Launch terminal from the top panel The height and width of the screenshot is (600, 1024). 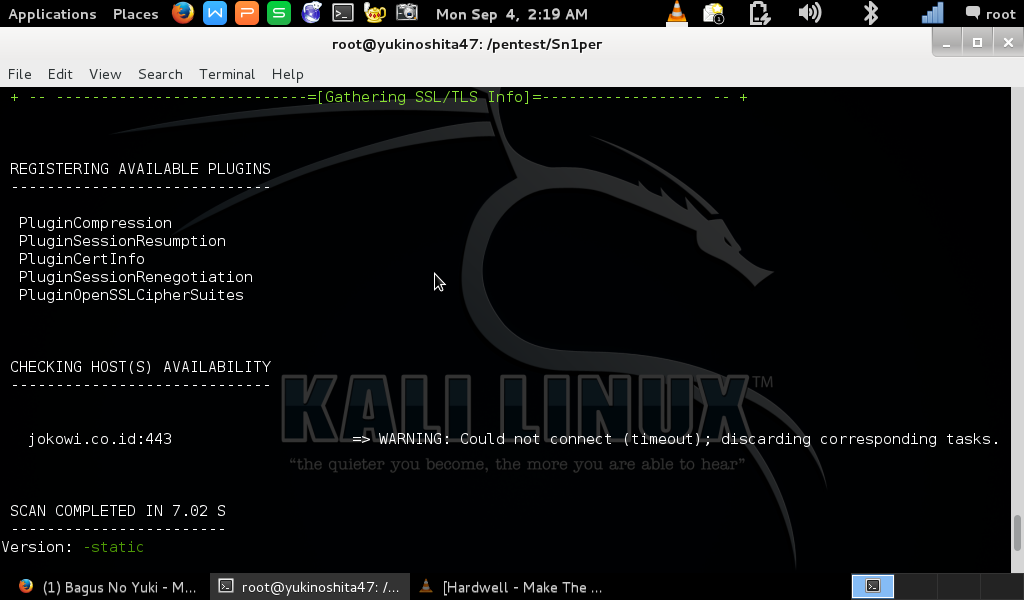(343, 13)
